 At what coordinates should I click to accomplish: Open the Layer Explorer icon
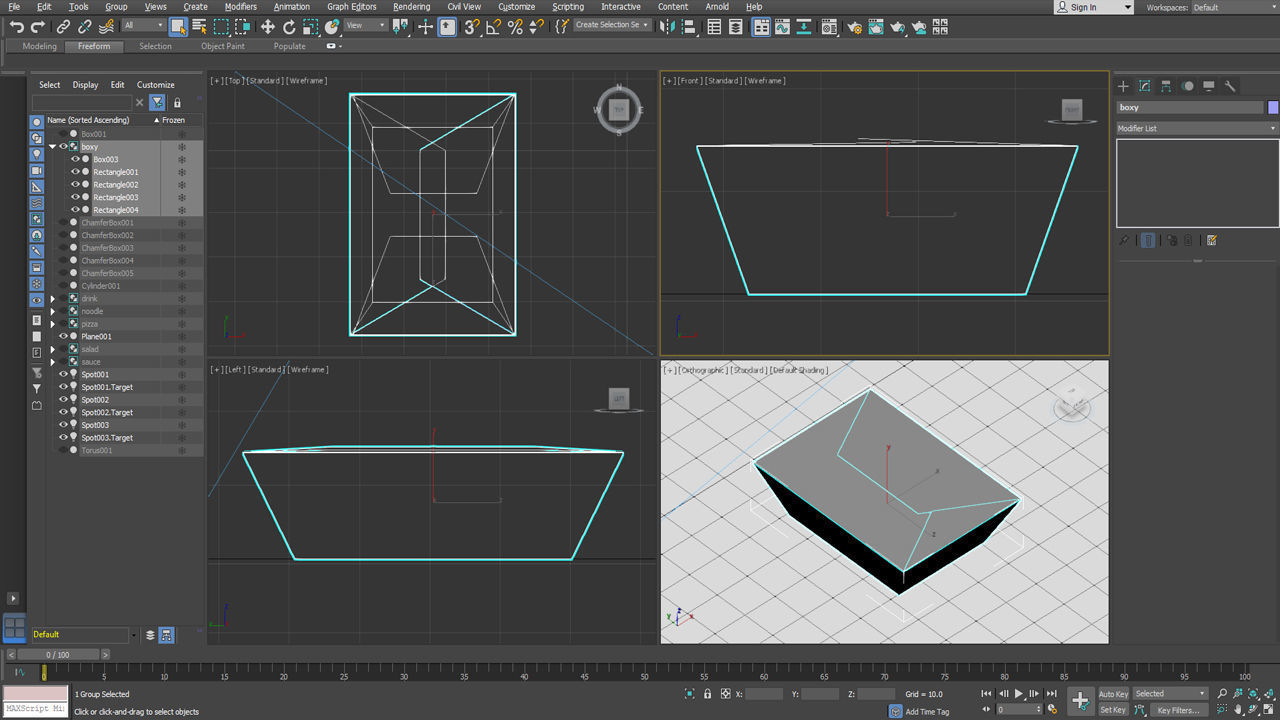coord(736,27)
